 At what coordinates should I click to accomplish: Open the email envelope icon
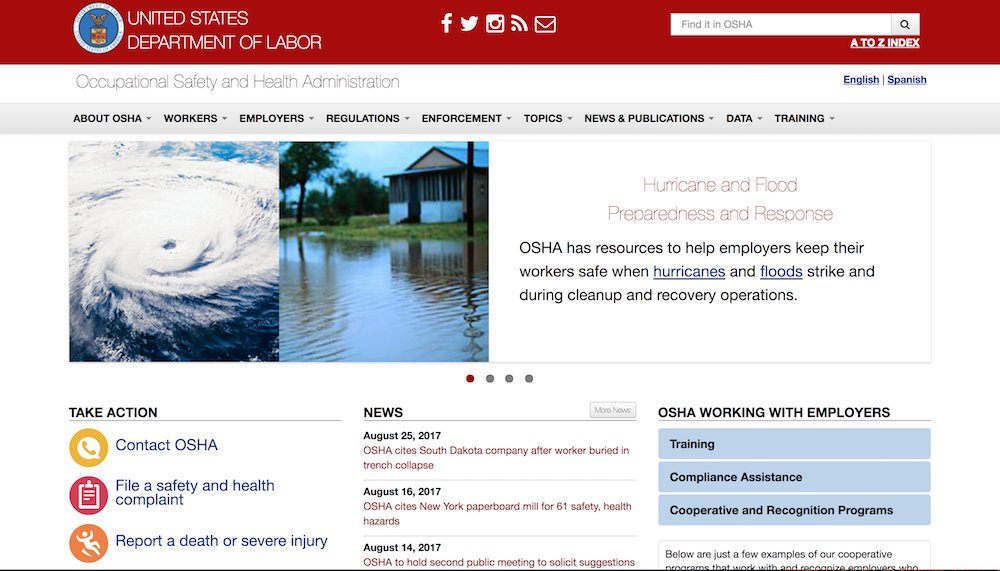click(x=545, y=24)
